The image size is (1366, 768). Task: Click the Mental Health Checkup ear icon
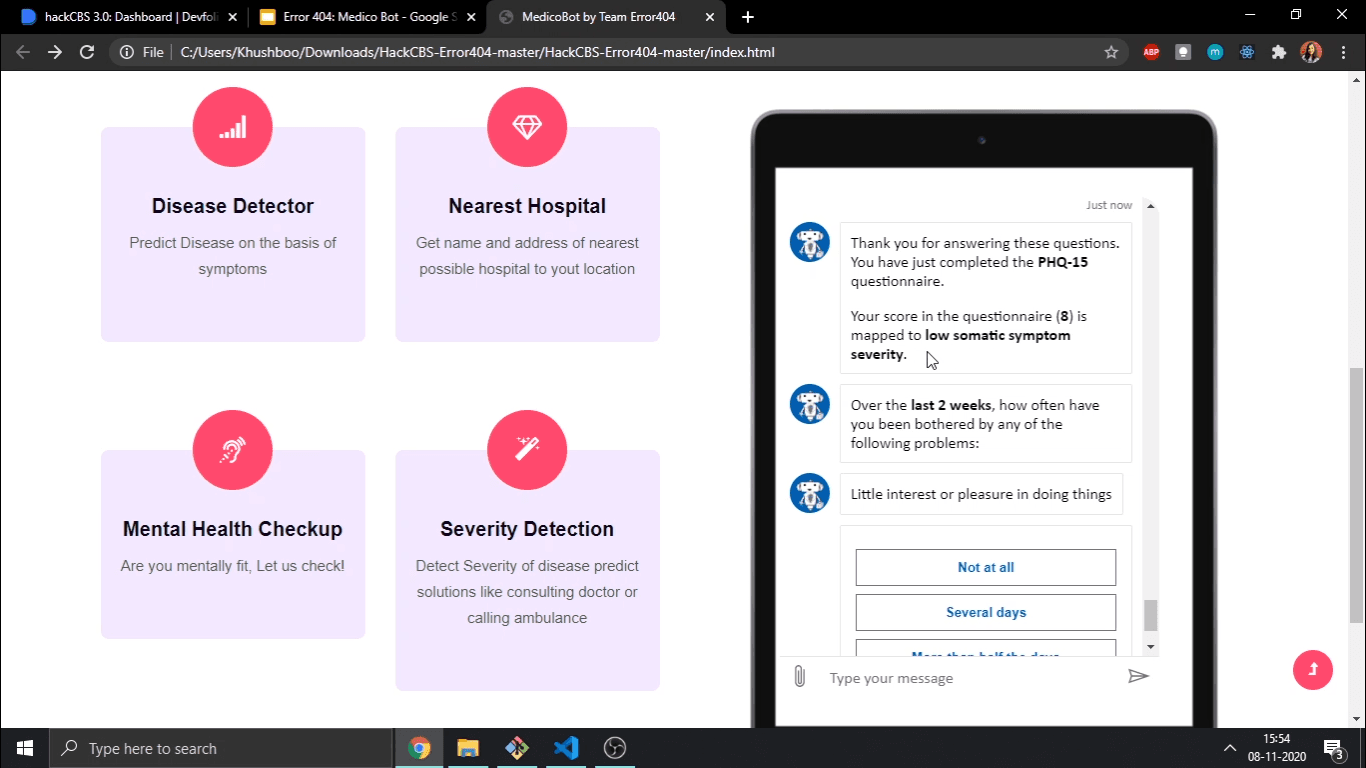[233, 450]
